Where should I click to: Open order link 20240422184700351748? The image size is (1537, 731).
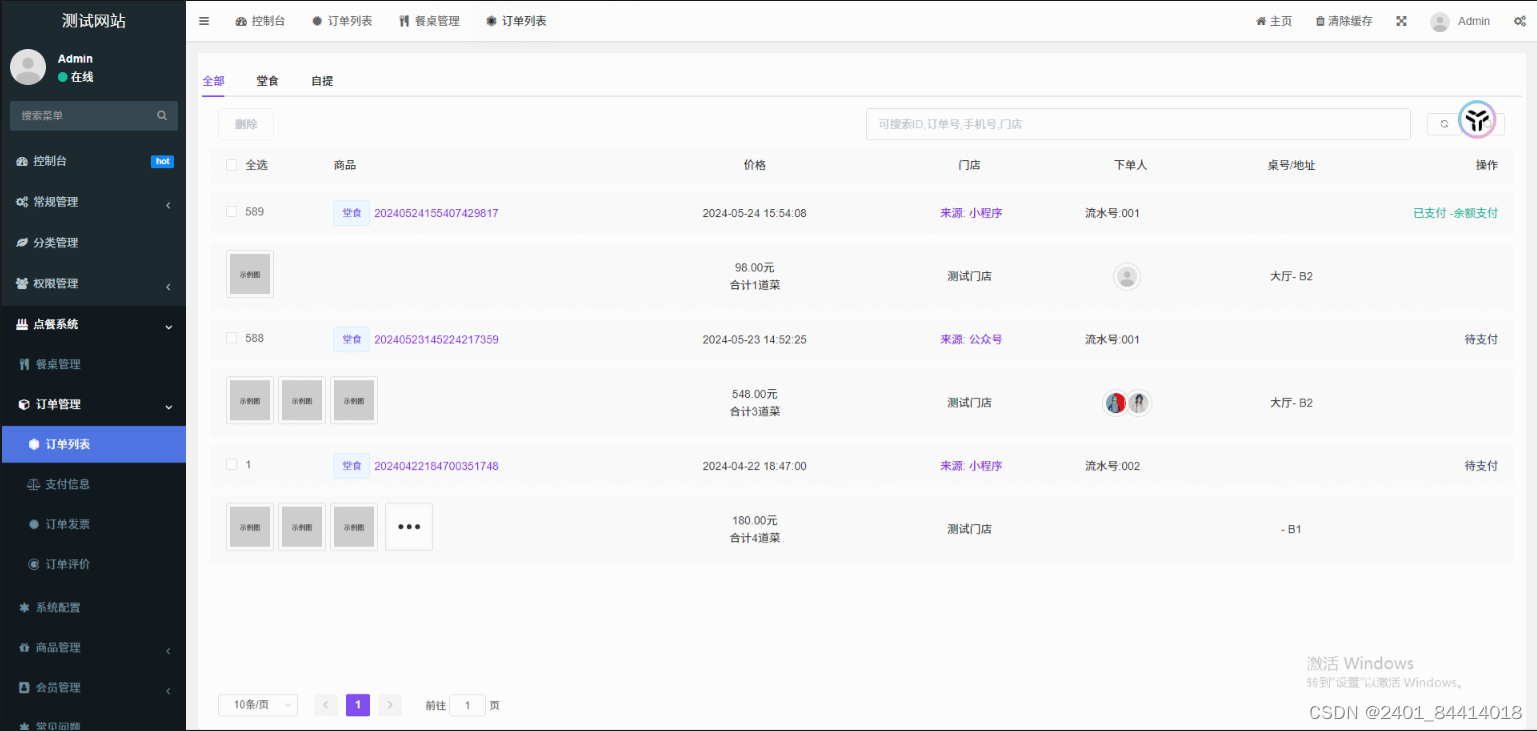[x=436, y=466]
